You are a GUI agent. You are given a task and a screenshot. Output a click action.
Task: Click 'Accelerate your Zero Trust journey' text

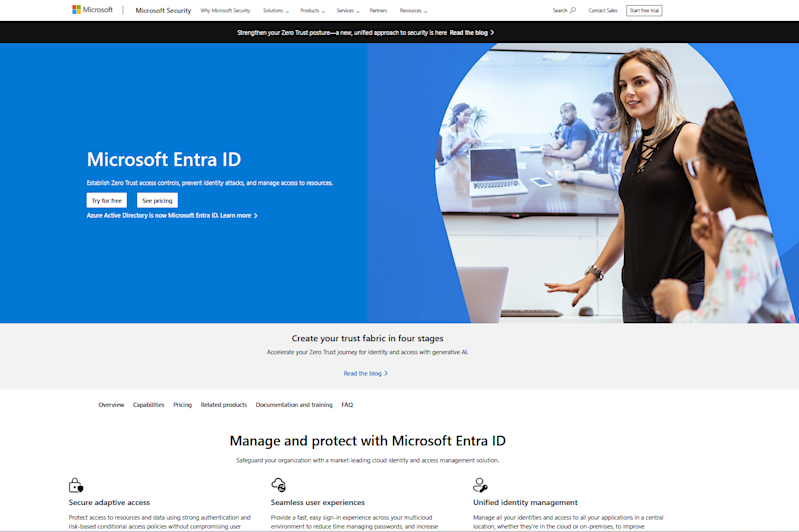(367, 352)
